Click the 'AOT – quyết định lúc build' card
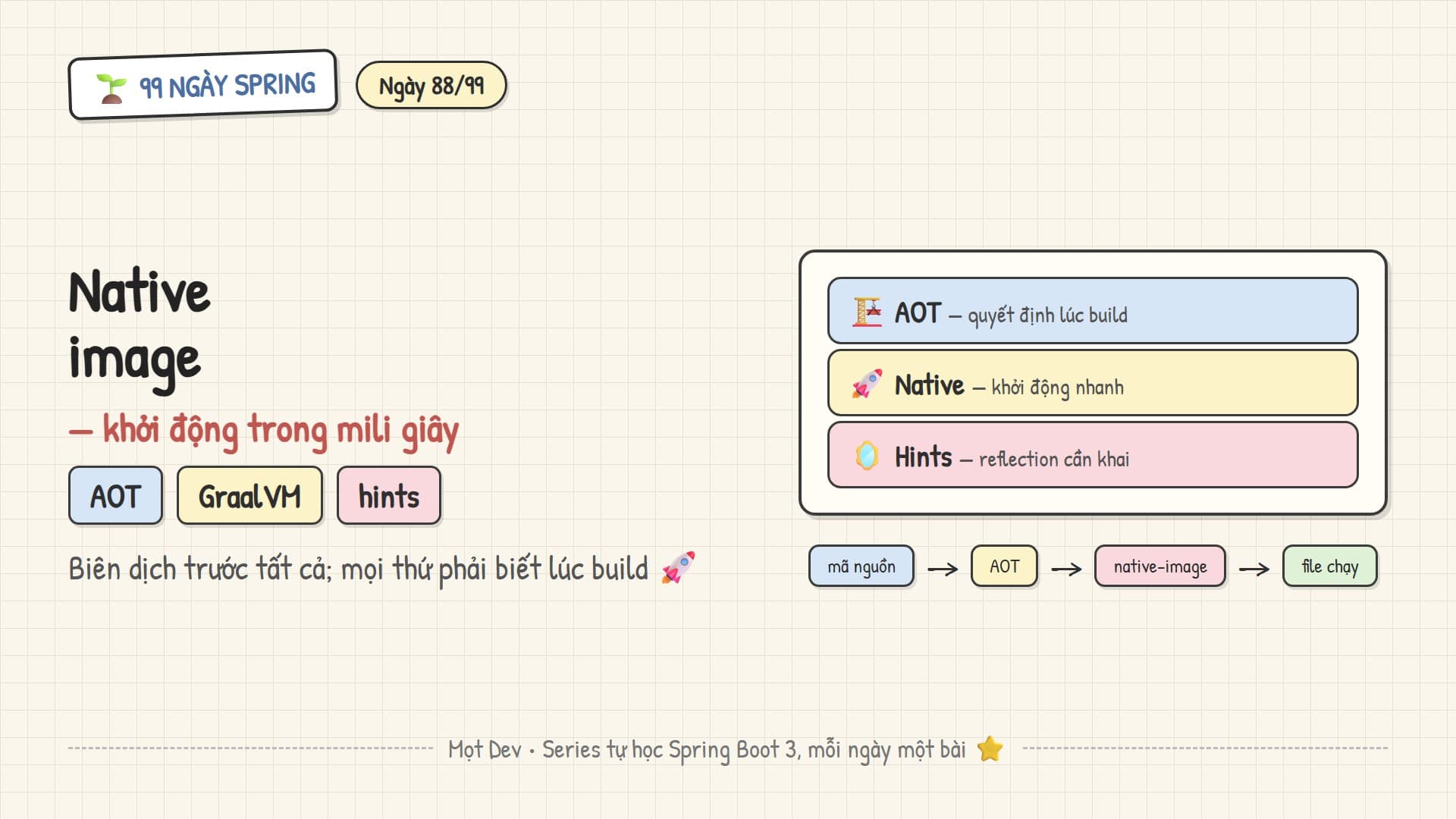This screenshot has width=1456, height=819. click(x=1093, y=311)
